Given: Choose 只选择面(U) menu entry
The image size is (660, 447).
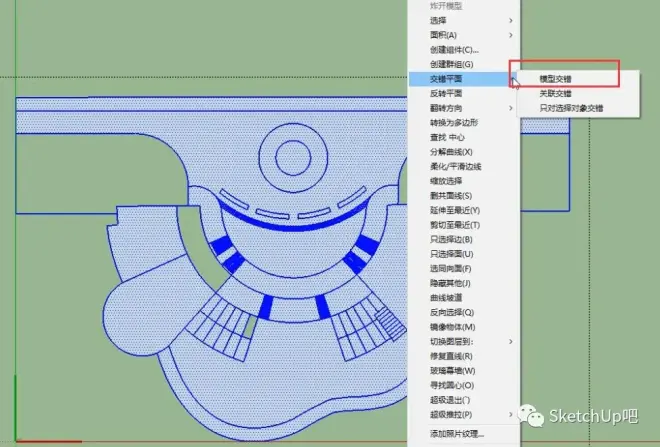Looking at the screenshot, I should (464, 254).
